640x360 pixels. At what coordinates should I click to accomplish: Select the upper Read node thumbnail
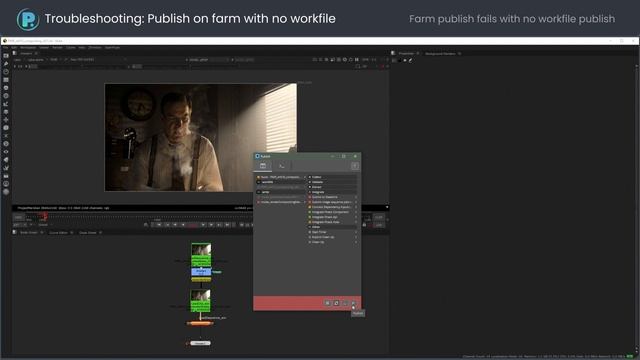[x=201, y=249]
